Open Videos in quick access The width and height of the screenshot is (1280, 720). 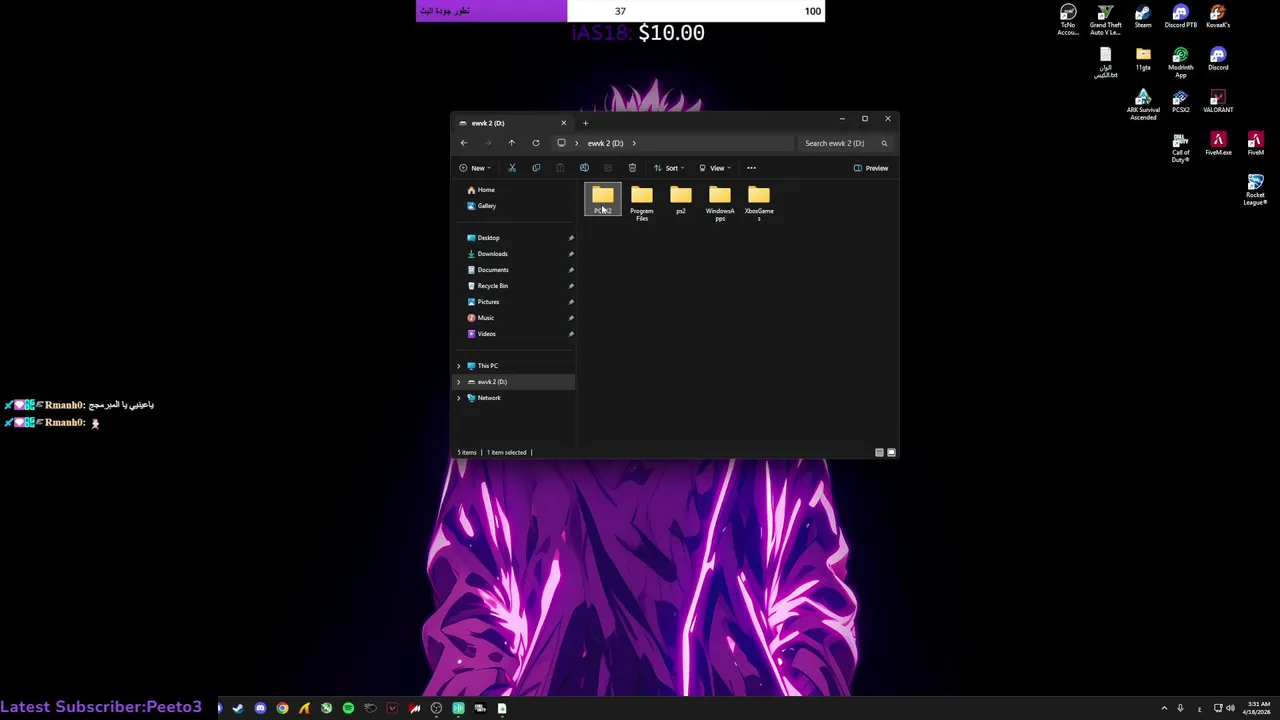click(486, 334)
